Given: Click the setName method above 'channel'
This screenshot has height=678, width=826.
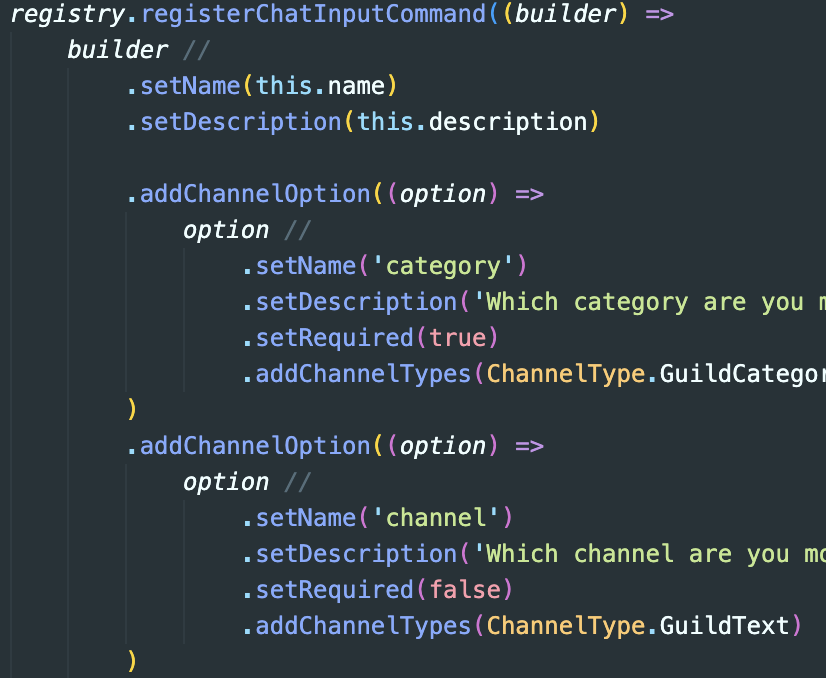Looking at the screenshot, I should 305,518.
